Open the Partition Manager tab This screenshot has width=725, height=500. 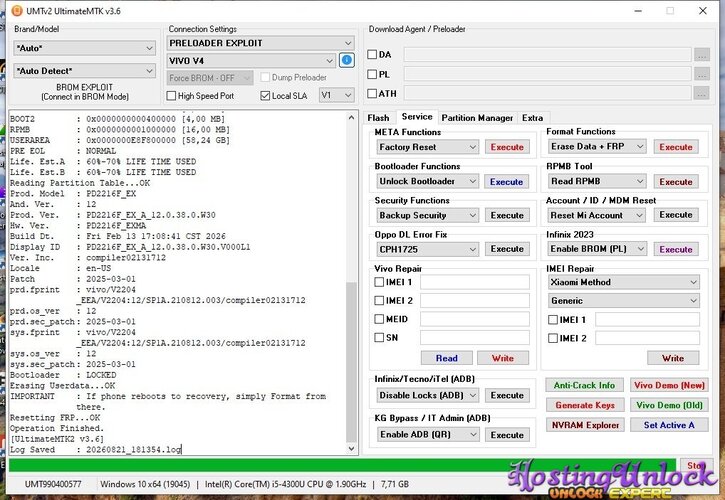coord(477,118)
